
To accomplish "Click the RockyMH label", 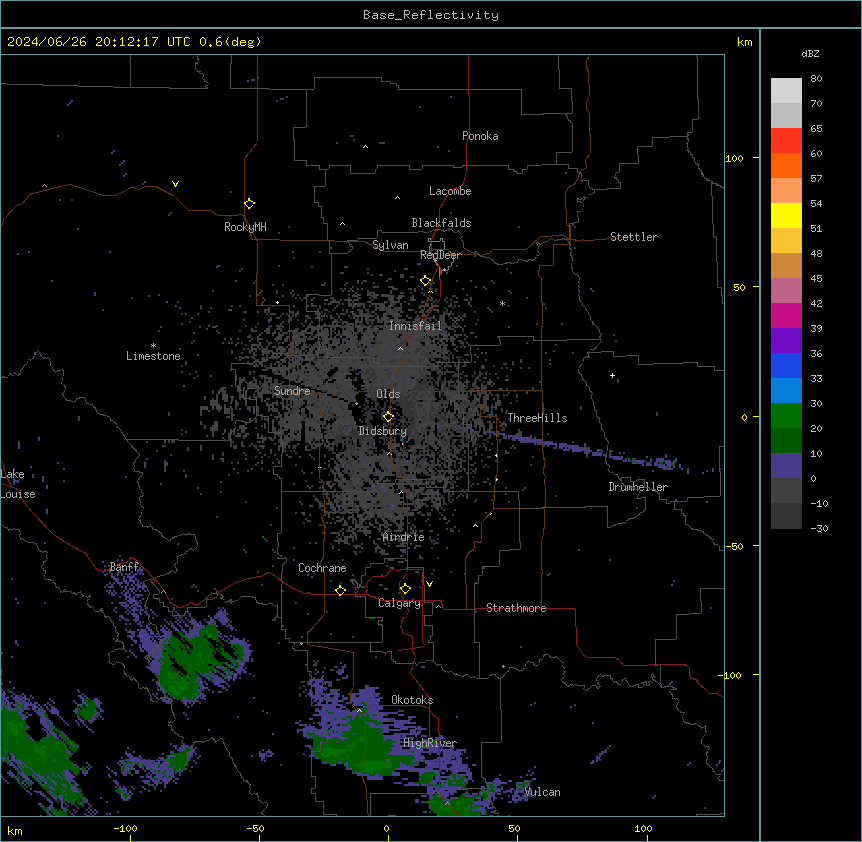I will 245,227.
